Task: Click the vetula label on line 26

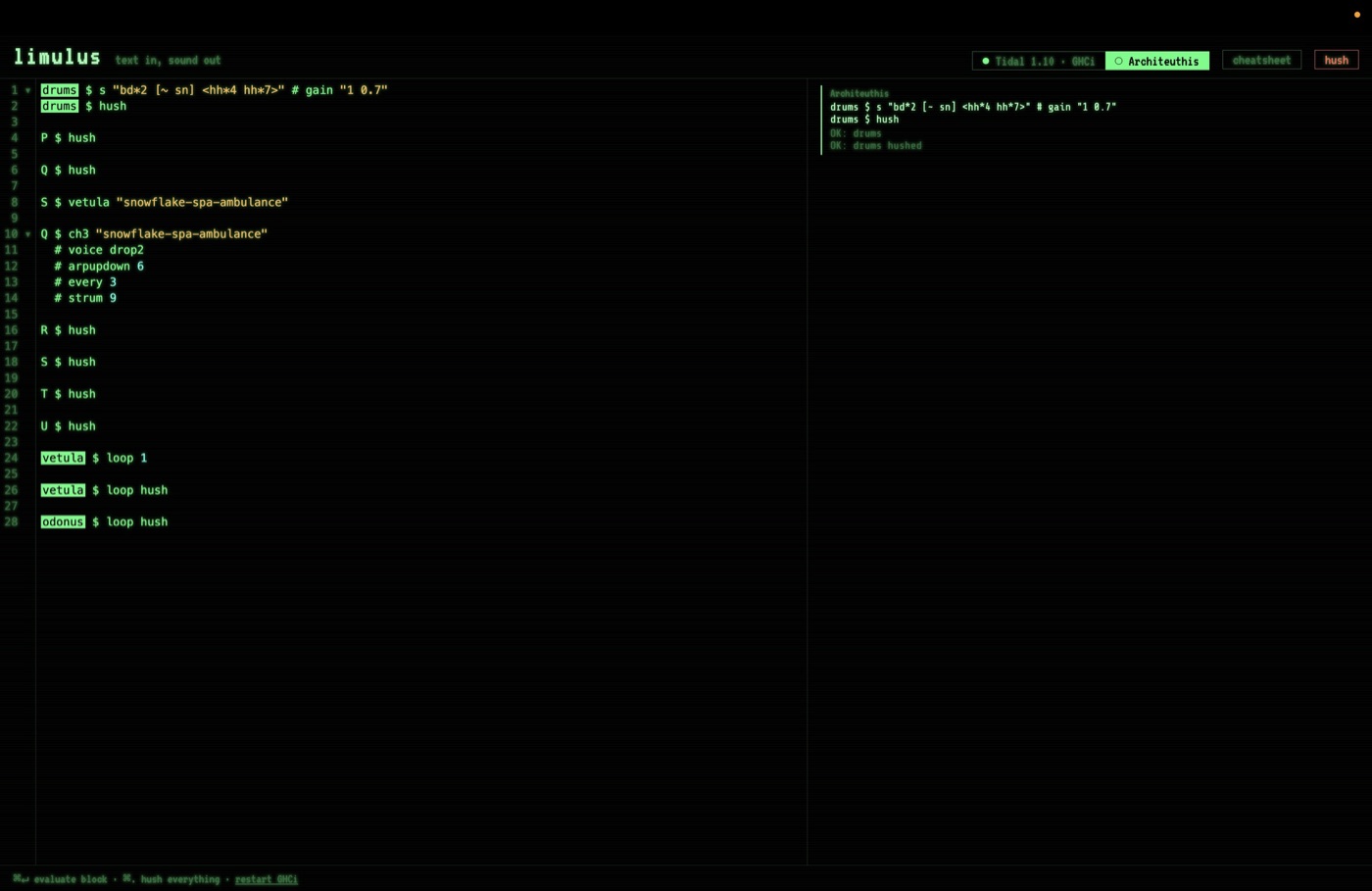Action: click(x=63, y=490)
